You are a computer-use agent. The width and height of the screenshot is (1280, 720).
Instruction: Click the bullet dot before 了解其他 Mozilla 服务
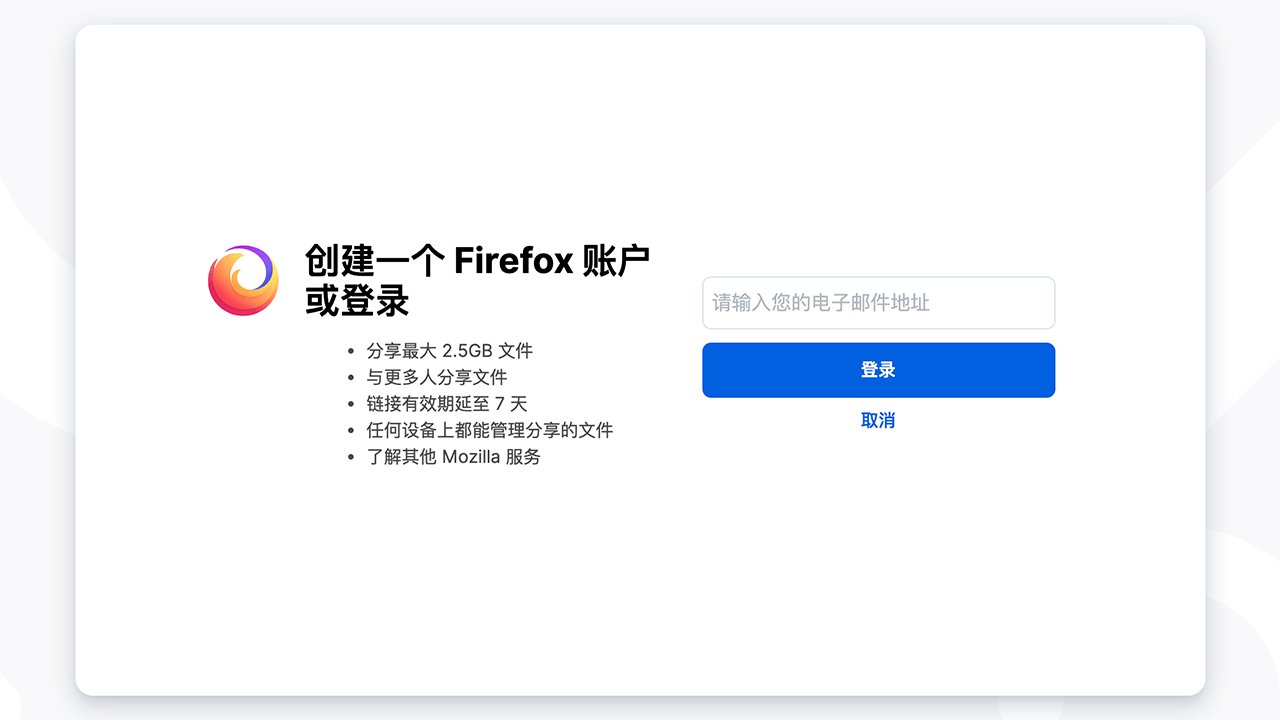(350, 457)
